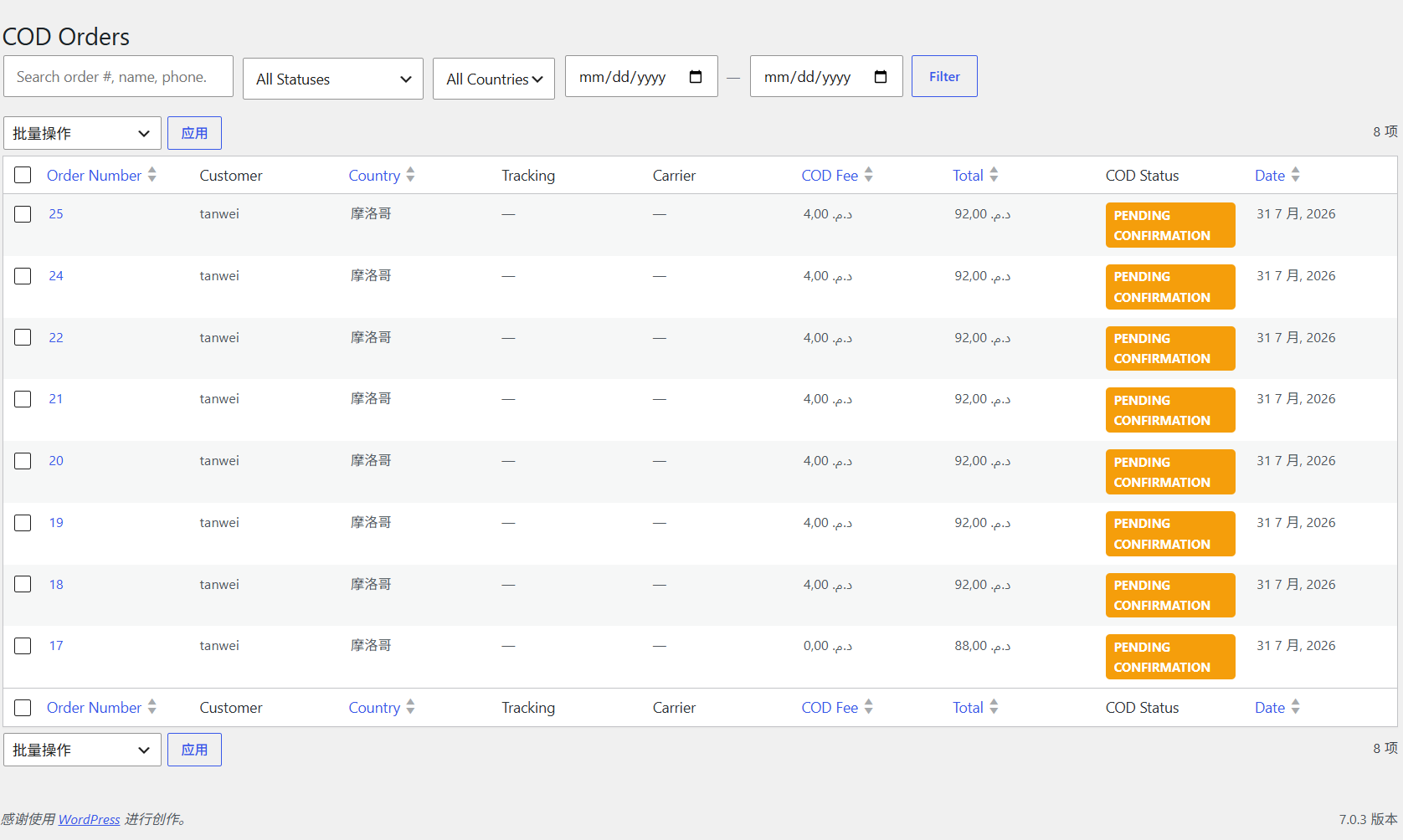Open the top 批量操作 bulk actions dropdown
This screenshot has height=840, width=1403.
[x=83, y=133]
